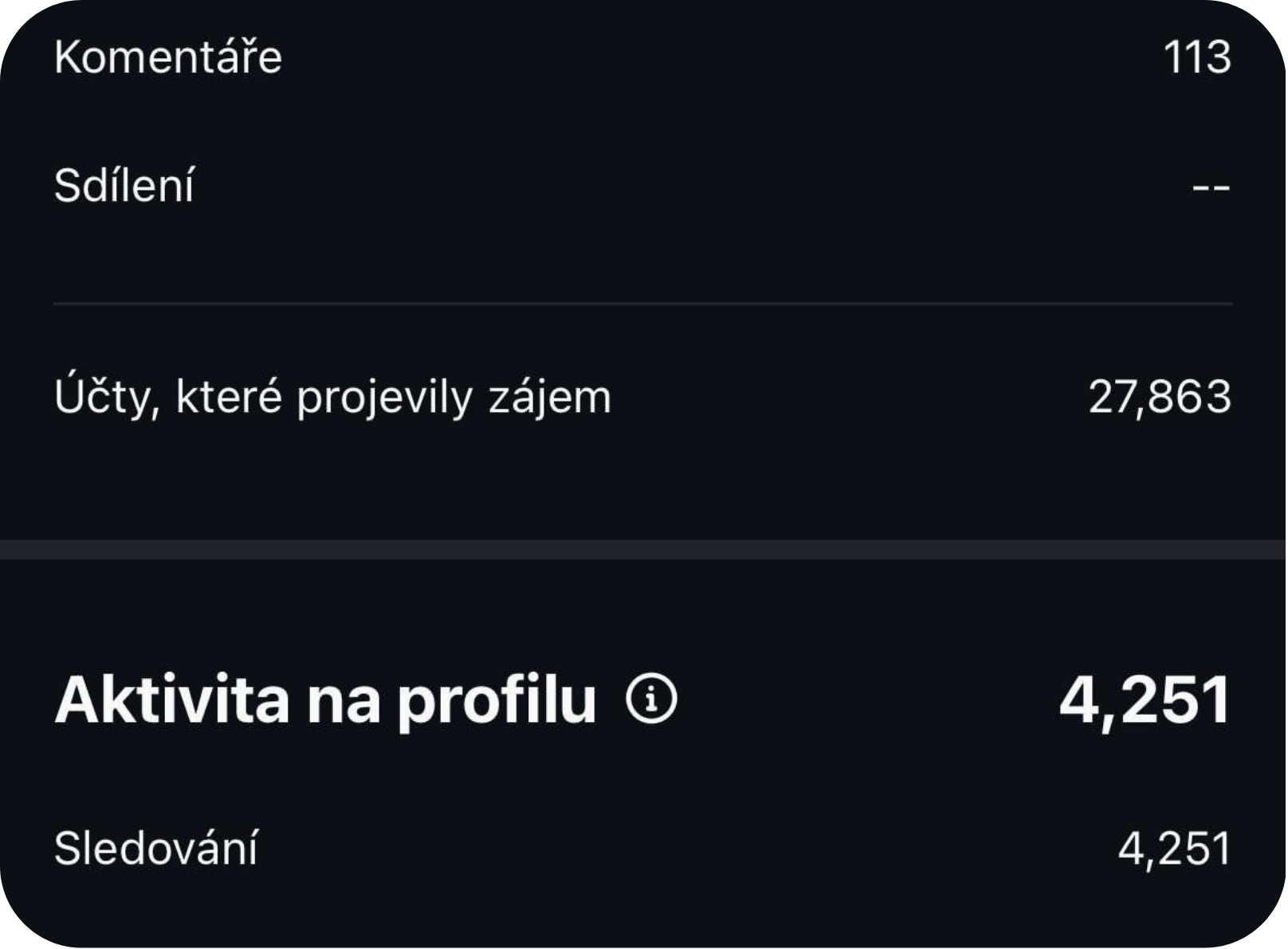Click the word projevily
Image resolution: width=1288 pixels, height=949 pixels.
click(x=385, y=398)
